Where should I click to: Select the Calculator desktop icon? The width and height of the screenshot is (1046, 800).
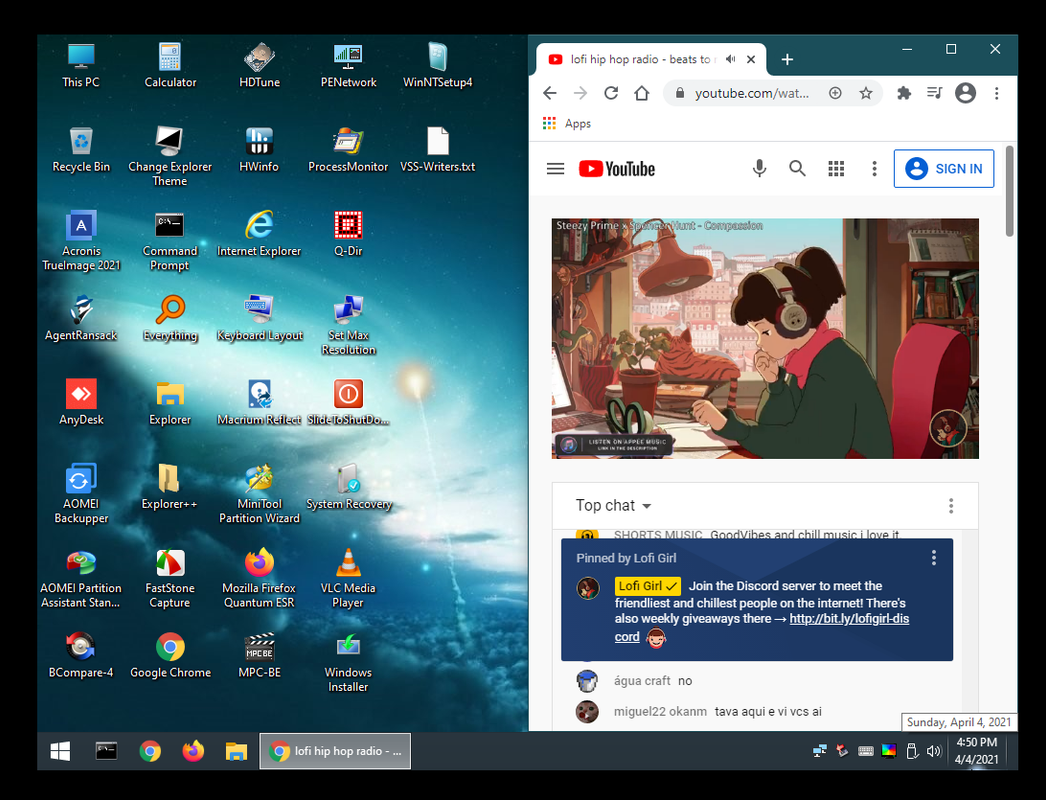pos(170,65)
